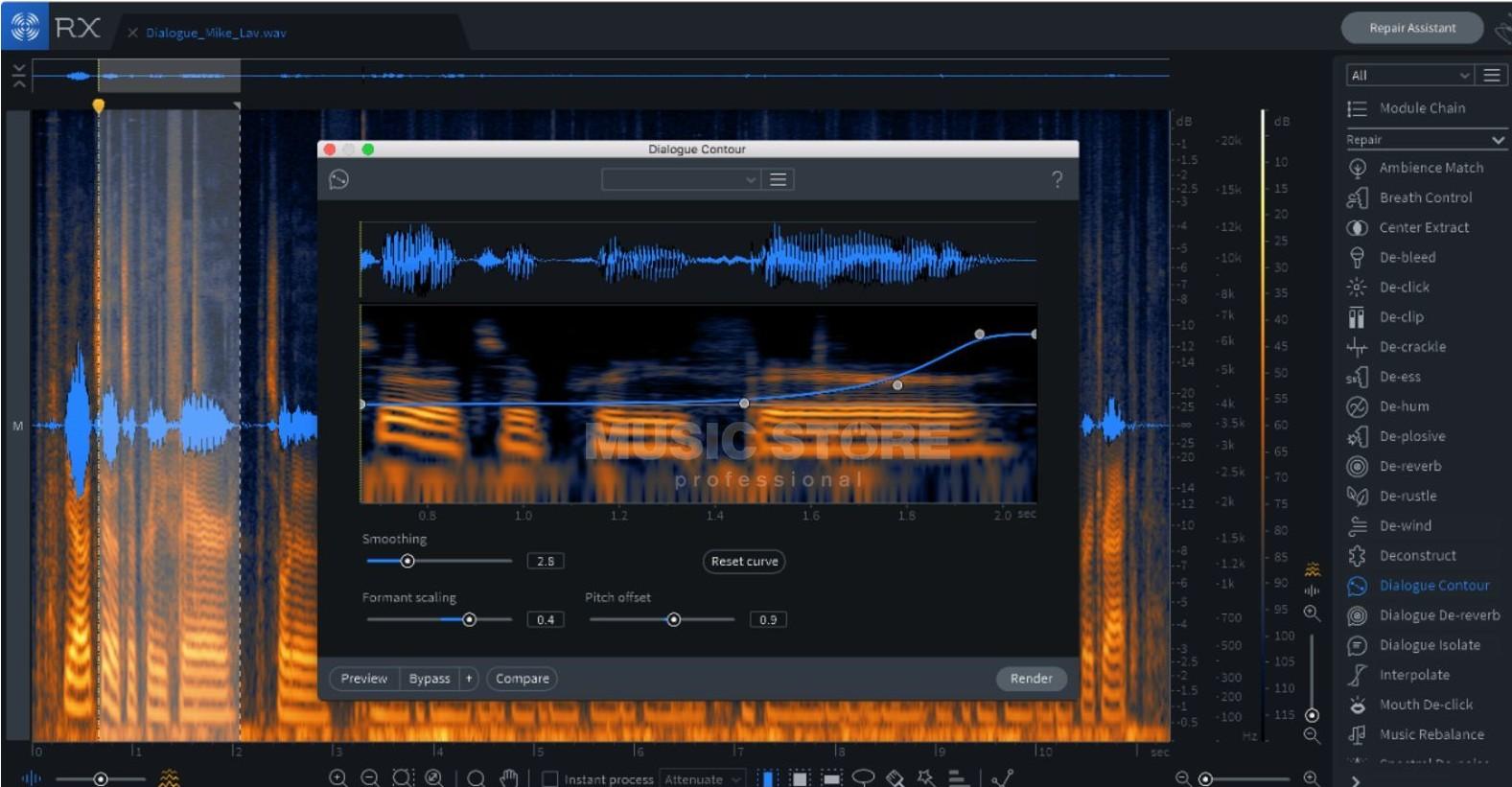Image resolution: width=1512 pixels, height=787 pixels.
Task: Toggle the mono channel M selector
Action: 17,426
